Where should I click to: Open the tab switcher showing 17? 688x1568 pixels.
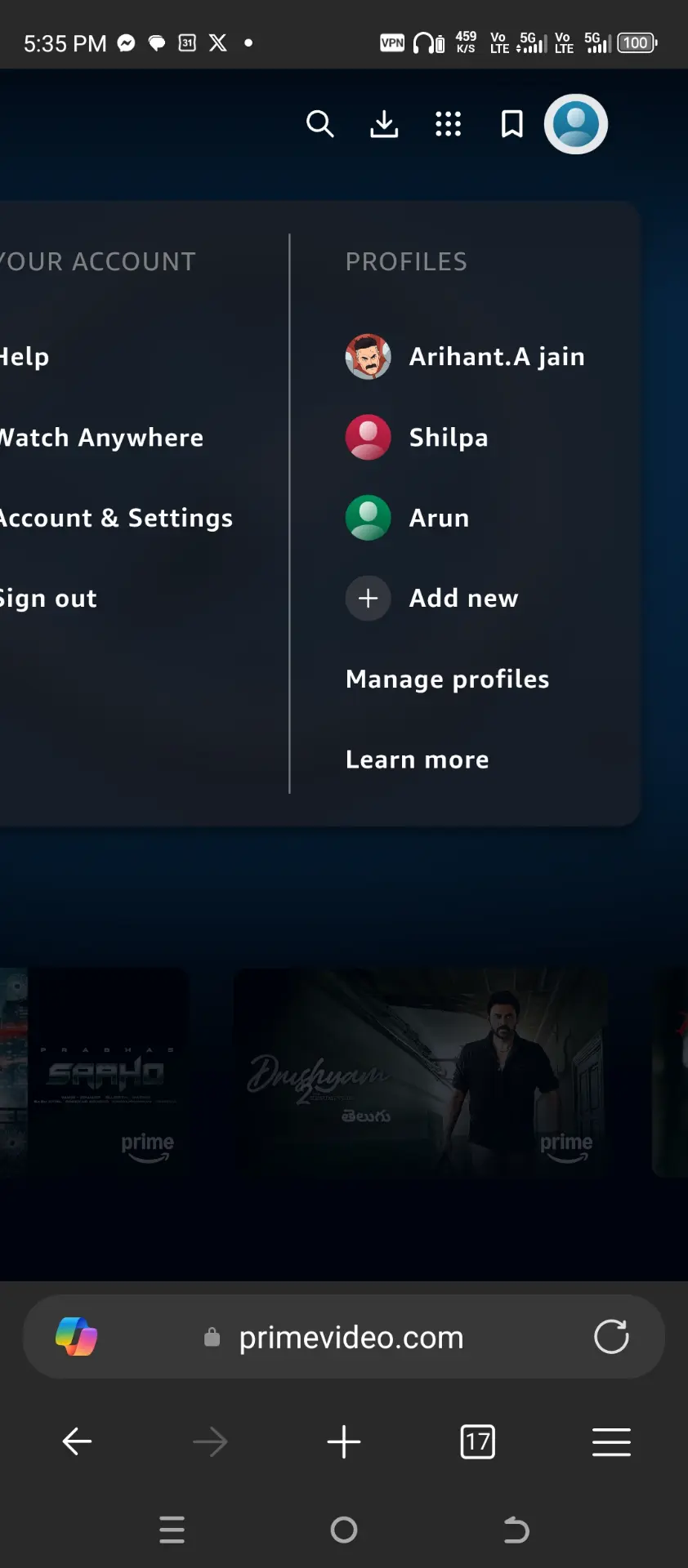tap(478, 1442)
